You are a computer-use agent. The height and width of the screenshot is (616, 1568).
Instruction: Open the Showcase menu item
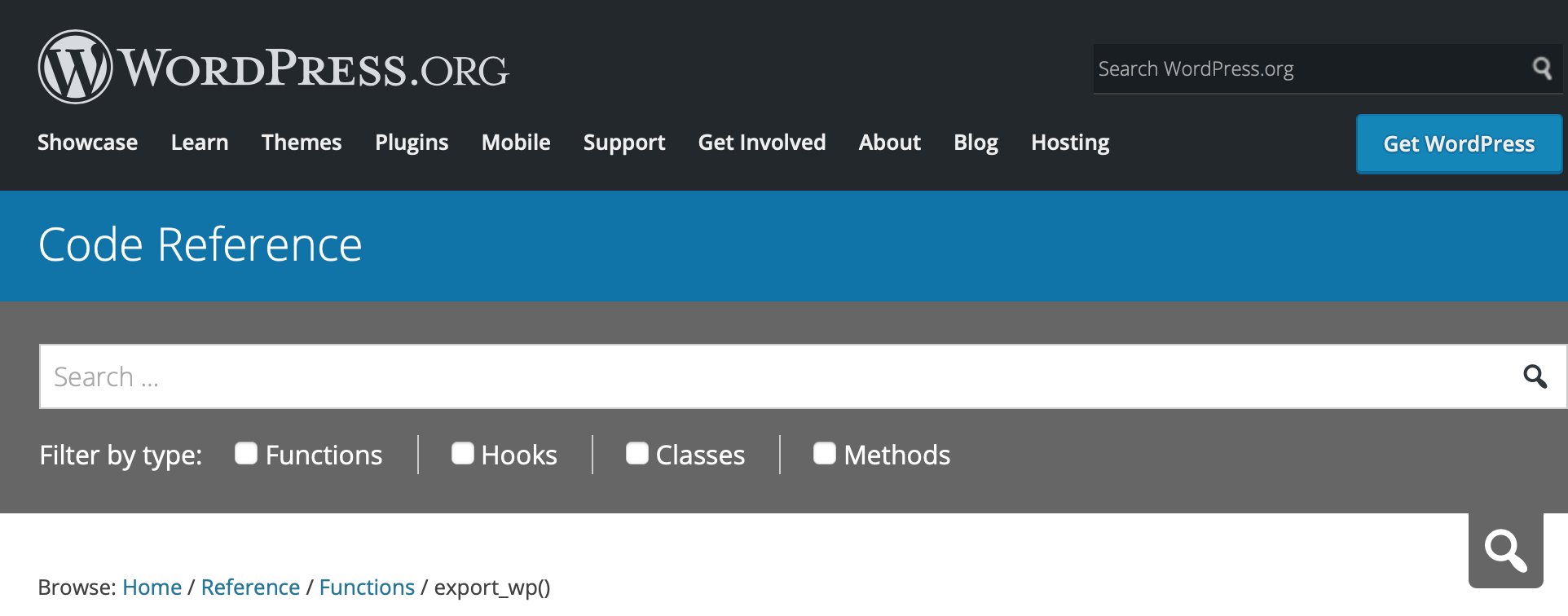(87, 143)
